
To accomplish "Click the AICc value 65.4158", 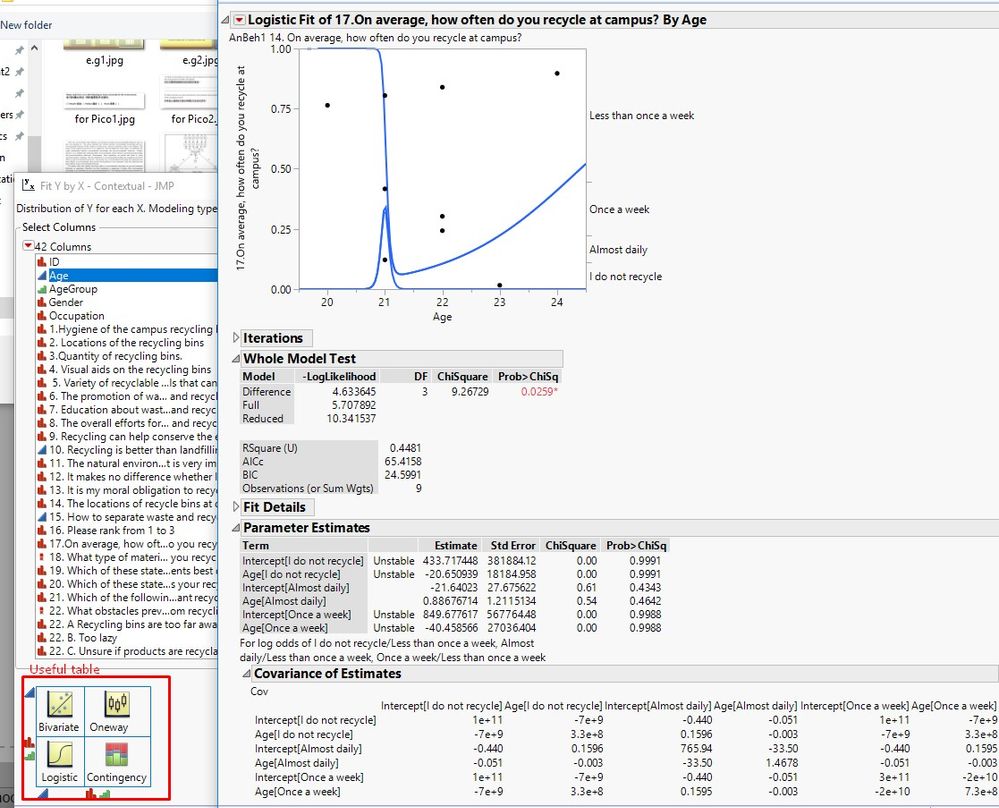I will pyautogui.click(x=403, y=461).
